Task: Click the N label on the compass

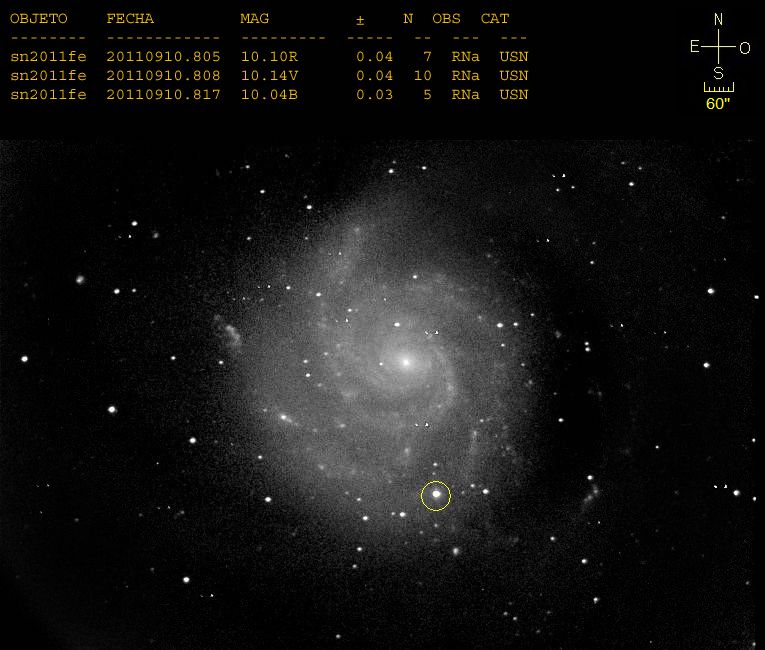Action: pos(718,20)
